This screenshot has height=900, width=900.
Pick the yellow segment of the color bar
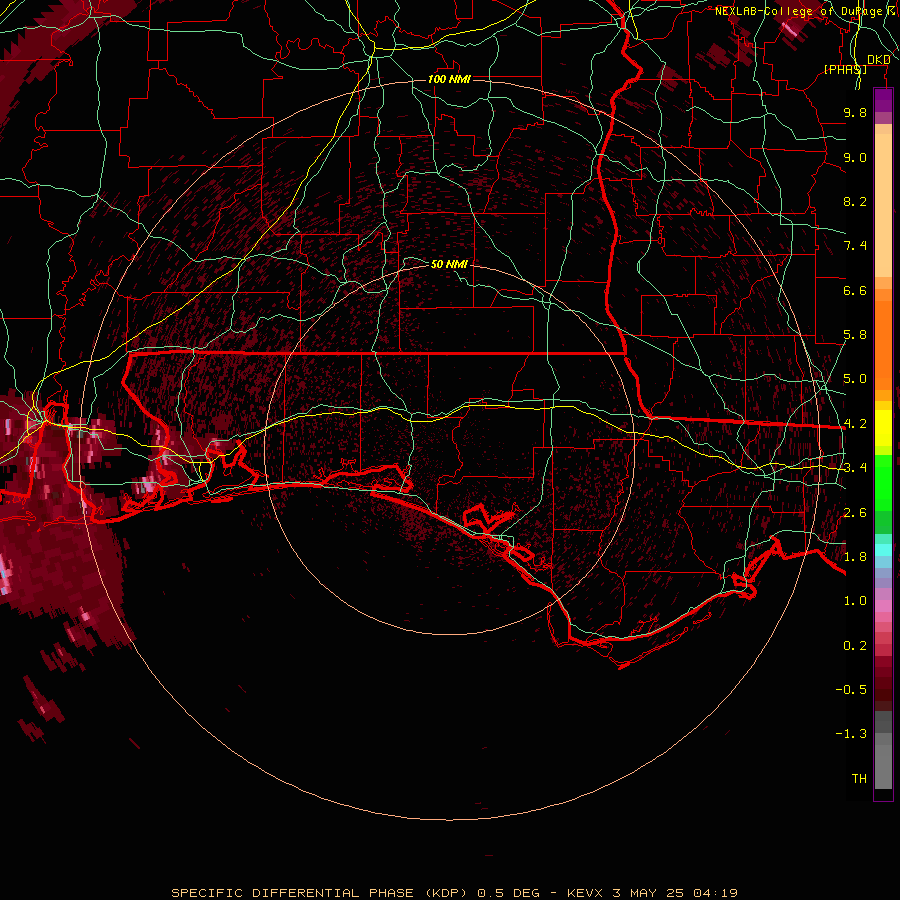(883, 428)
